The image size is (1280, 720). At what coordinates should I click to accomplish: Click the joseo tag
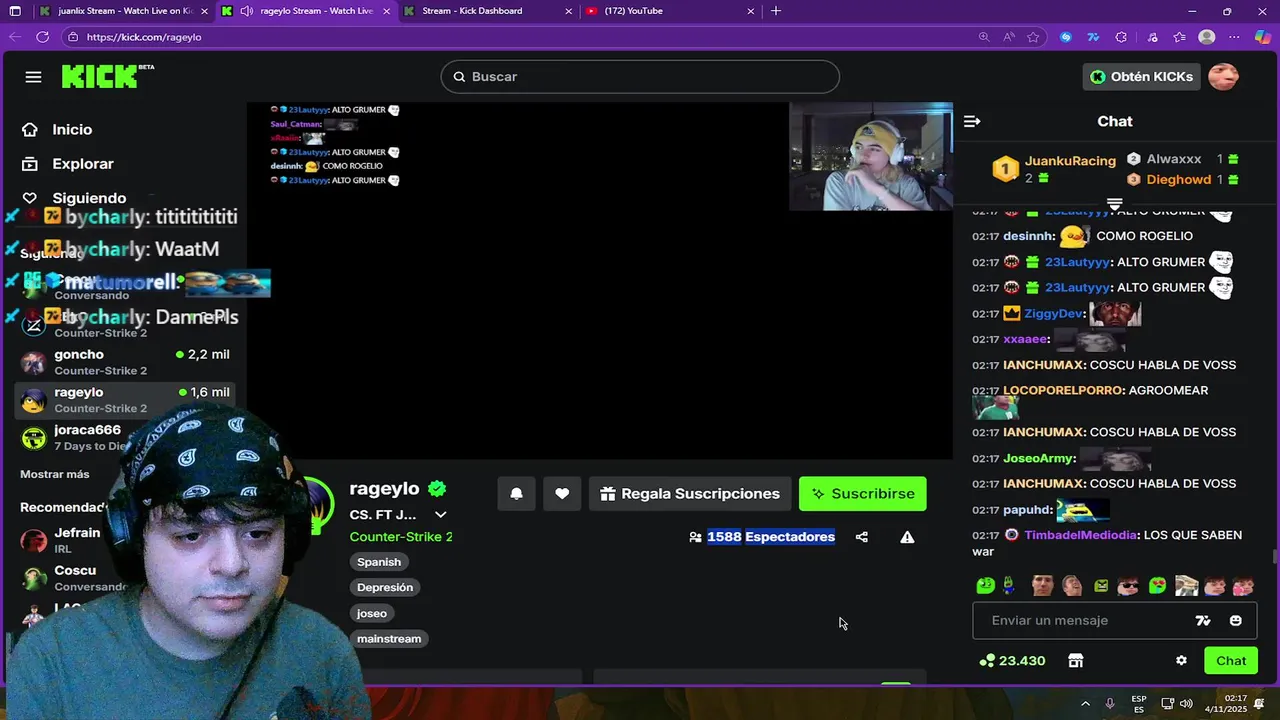point(372,613)
